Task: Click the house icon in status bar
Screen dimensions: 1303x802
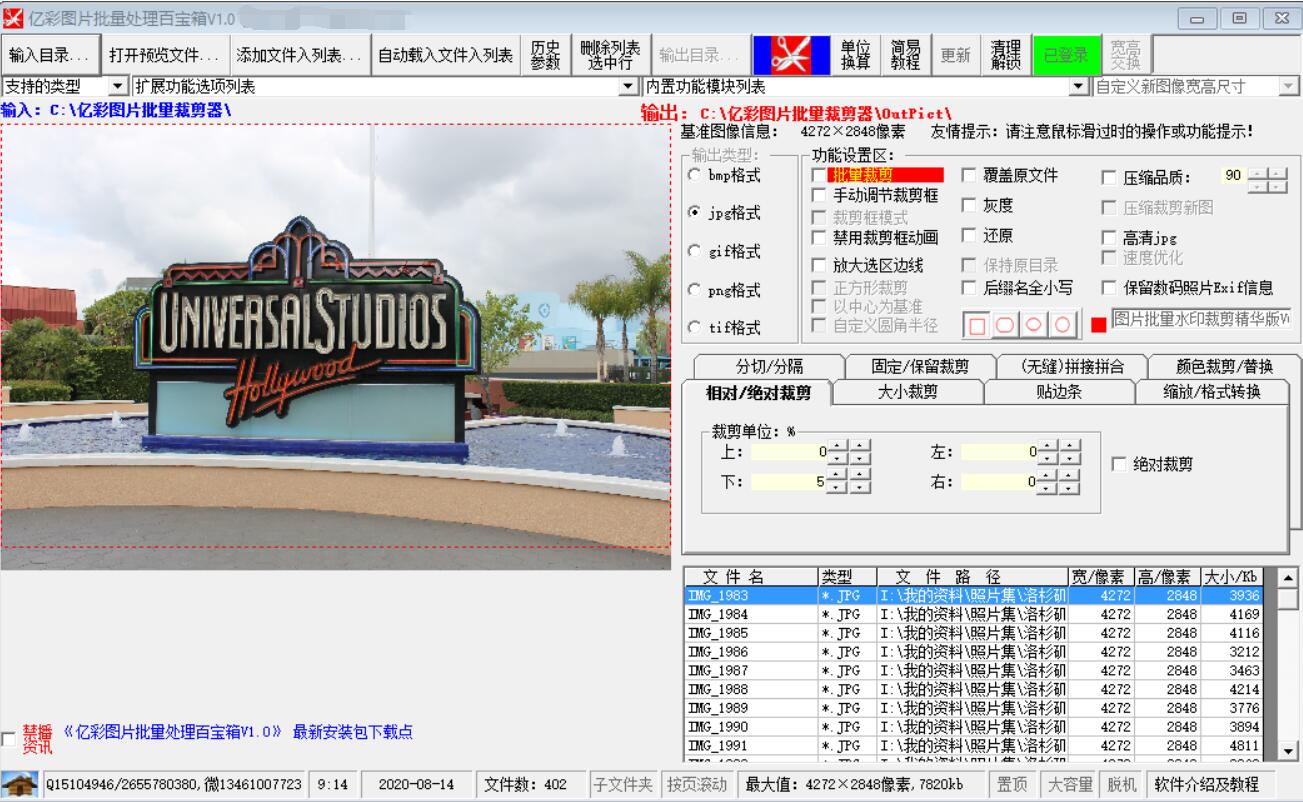Action: pyautogui.click(x=20, y=784)
